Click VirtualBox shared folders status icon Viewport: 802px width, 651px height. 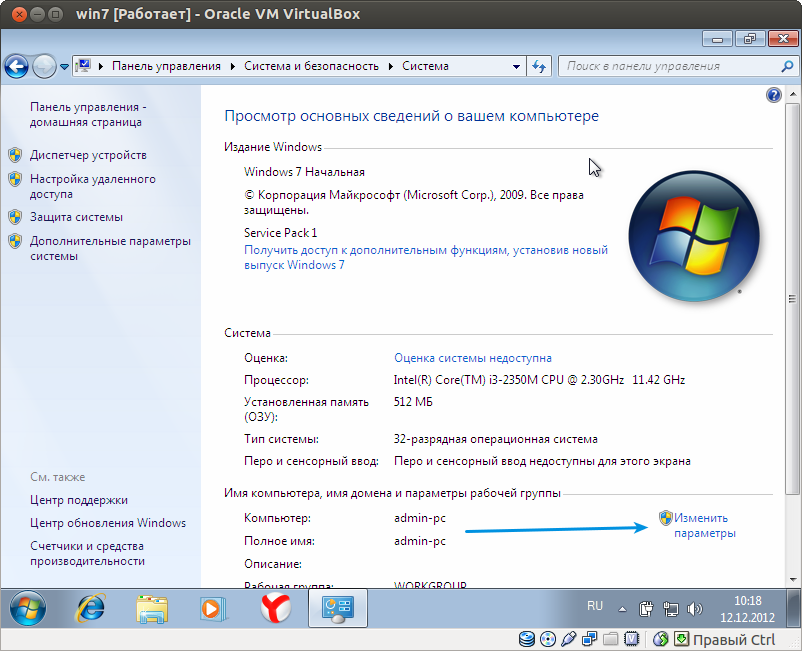coord(611,639)
